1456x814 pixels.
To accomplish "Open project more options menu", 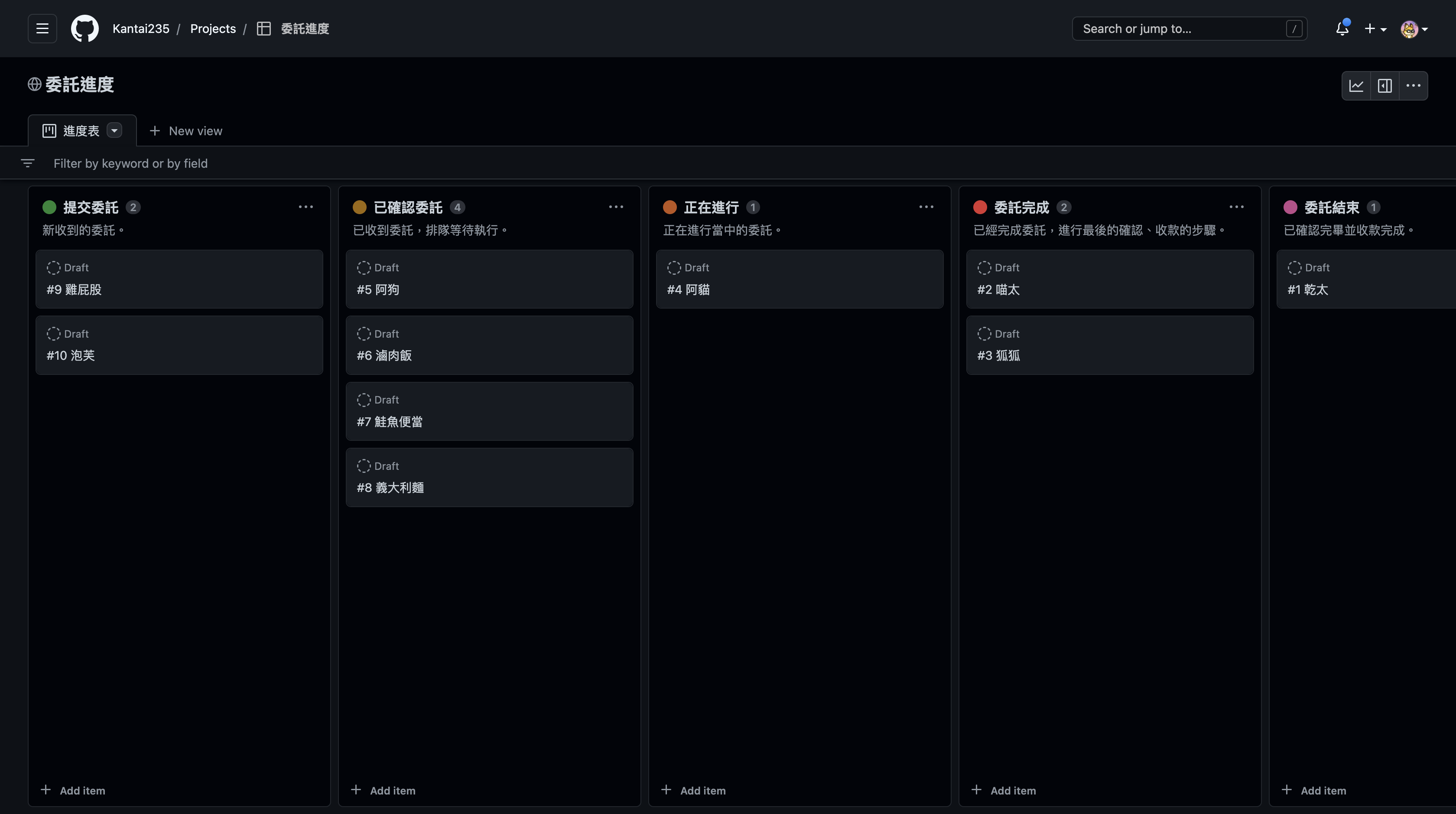I will coord(1414,86).
